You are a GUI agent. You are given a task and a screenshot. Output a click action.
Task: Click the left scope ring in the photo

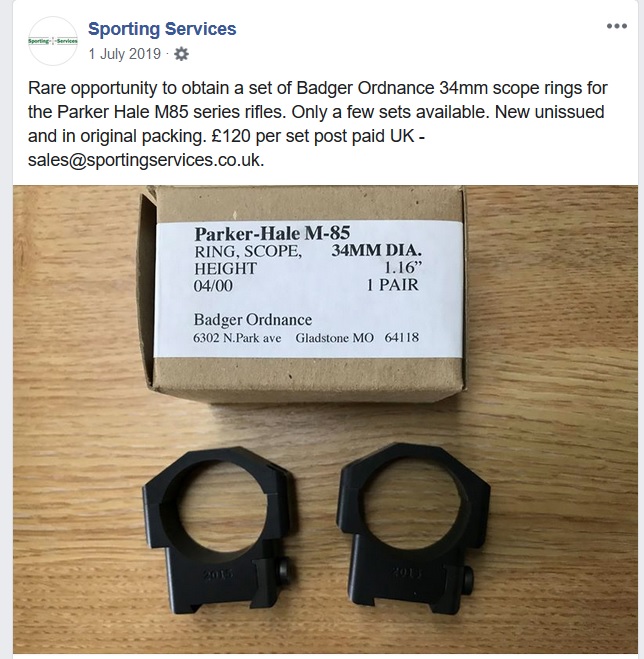(x=218, y=530)
